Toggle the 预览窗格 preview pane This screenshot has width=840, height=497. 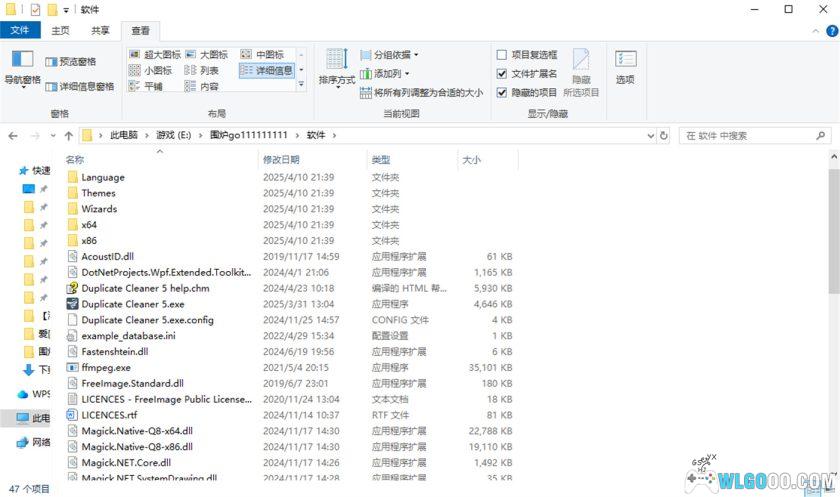coord(71,62)
